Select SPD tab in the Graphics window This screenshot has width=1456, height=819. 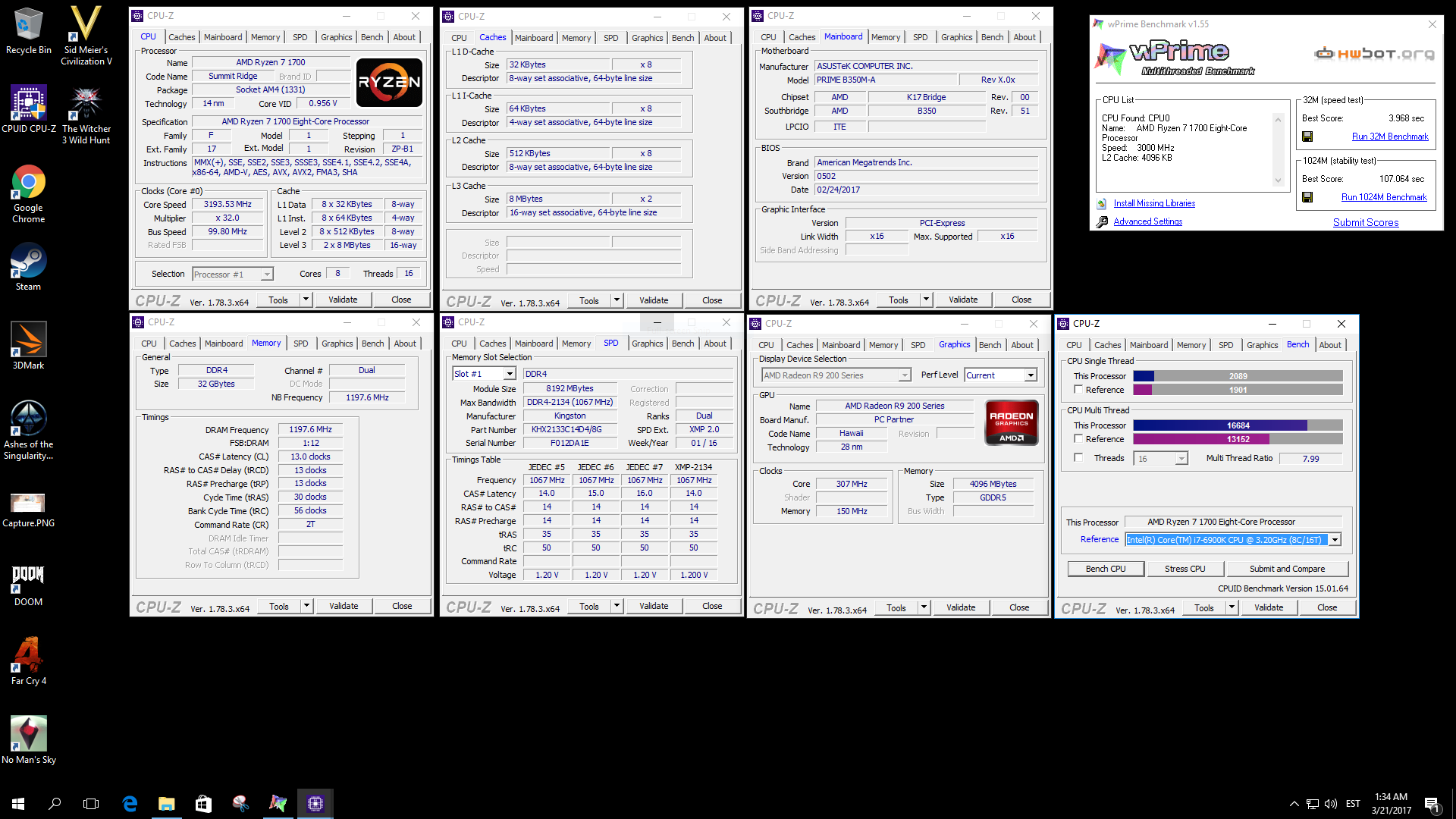918,345
